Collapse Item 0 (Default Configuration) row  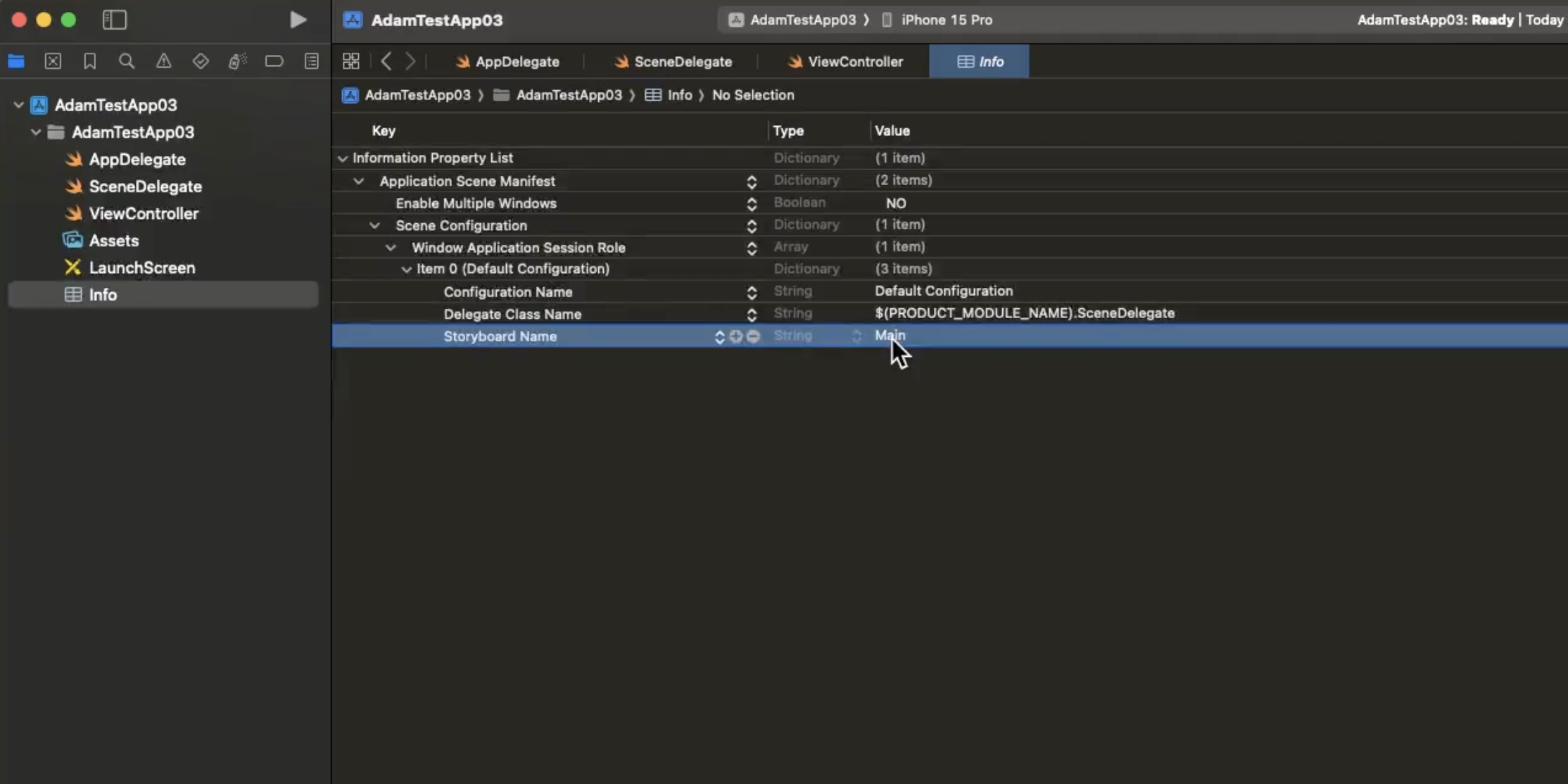click(x=406, y=270)
